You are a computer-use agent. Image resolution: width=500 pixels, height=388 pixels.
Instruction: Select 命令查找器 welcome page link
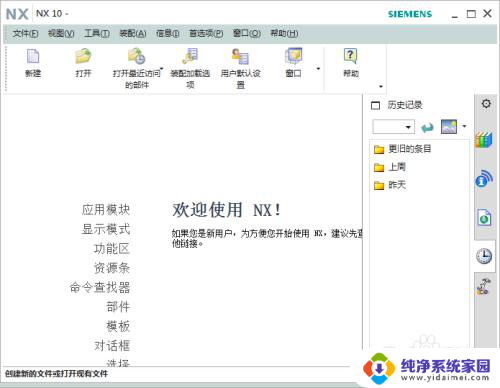tap(100, 287)
